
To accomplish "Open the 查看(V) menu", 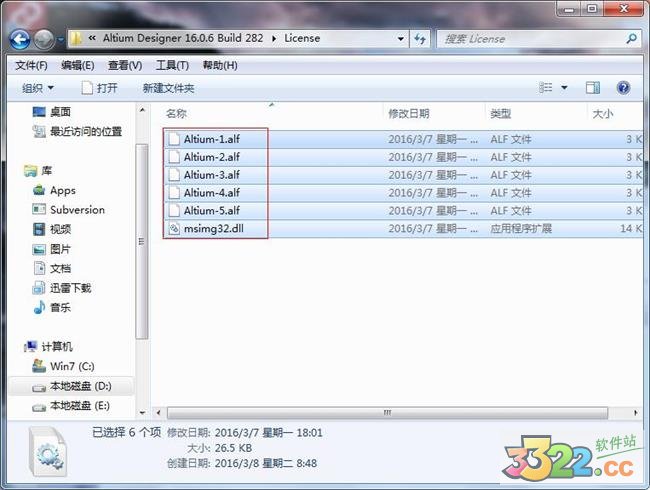I will (x=125, y=65).
